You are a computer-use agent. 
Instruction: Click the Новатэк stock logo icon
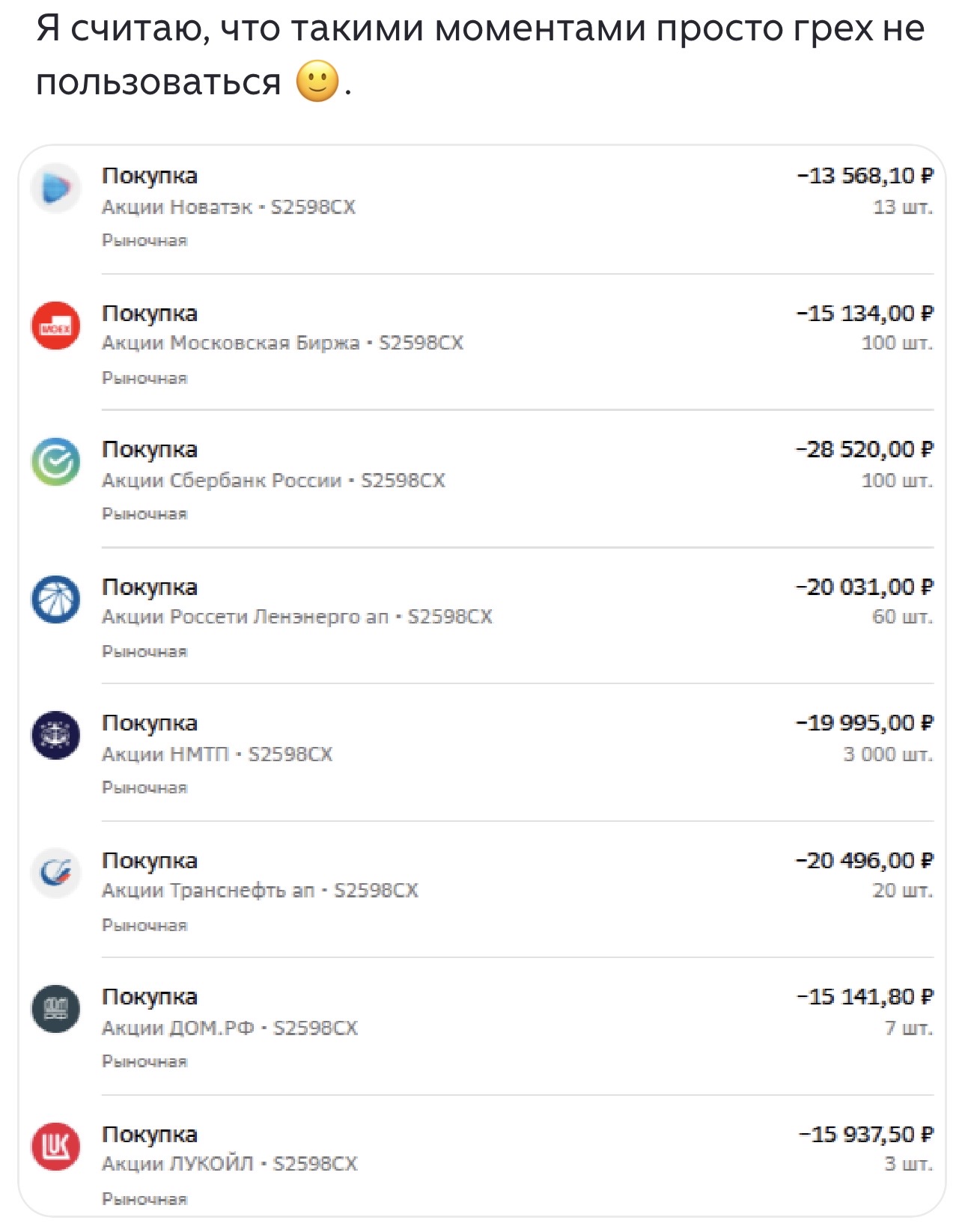[x=55, y=188]
